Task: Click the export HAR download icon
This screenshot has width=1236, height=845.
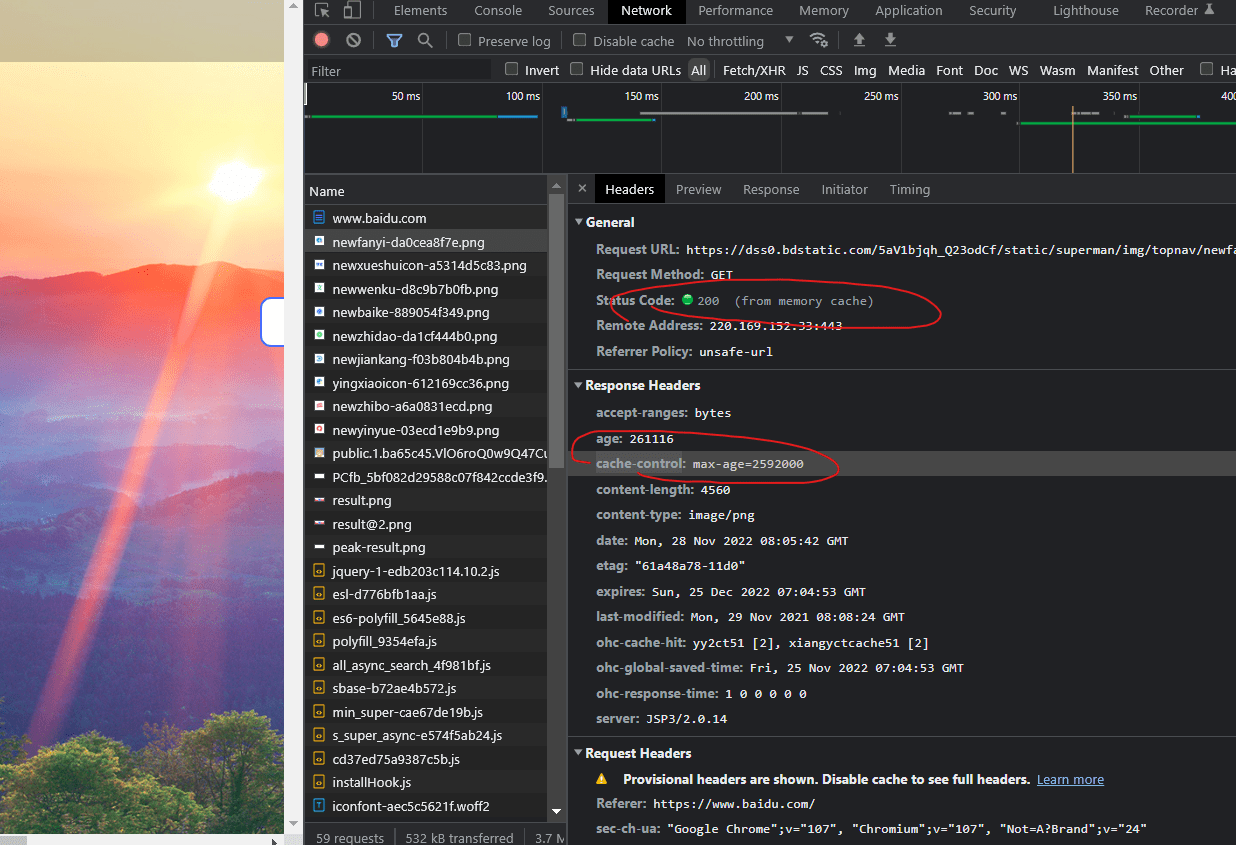Action: [x=890, y=40]
